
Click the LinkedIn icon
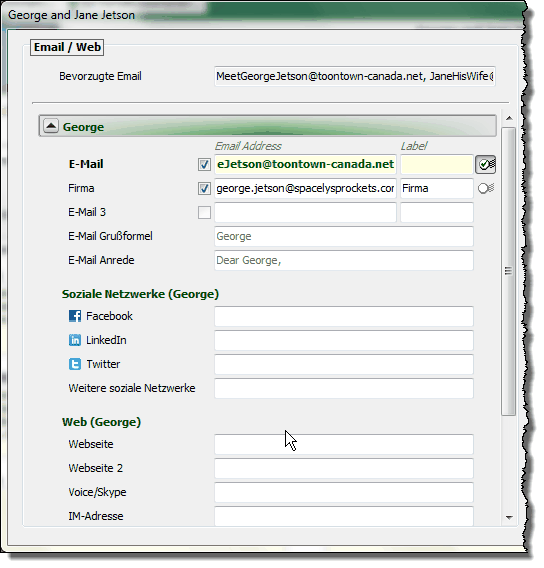[75, 340]
